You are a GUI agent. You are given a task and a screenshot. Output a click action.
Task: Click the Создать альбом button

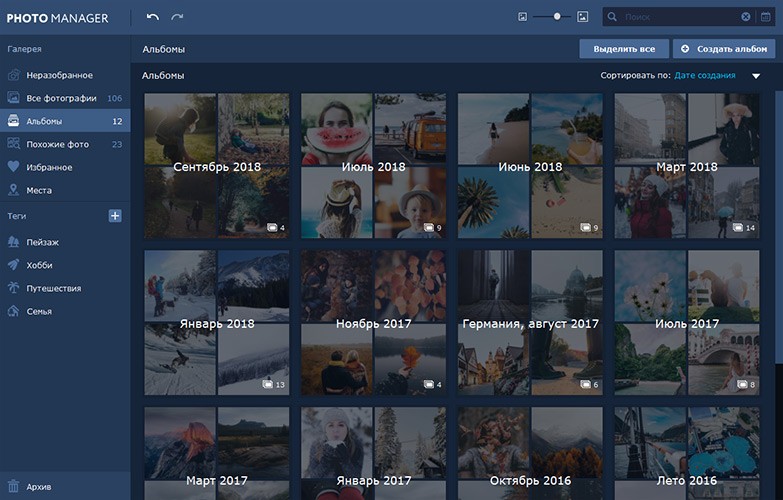724,49
